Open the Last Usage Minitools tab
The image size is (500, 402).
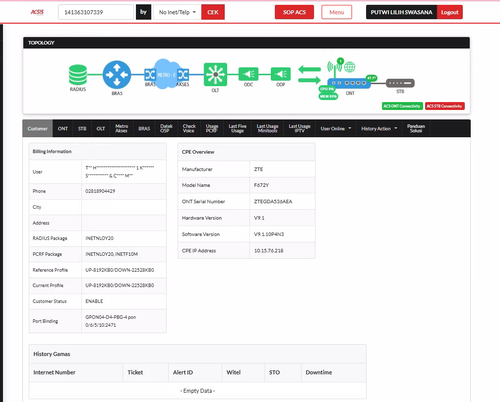[x=267, y=129]
